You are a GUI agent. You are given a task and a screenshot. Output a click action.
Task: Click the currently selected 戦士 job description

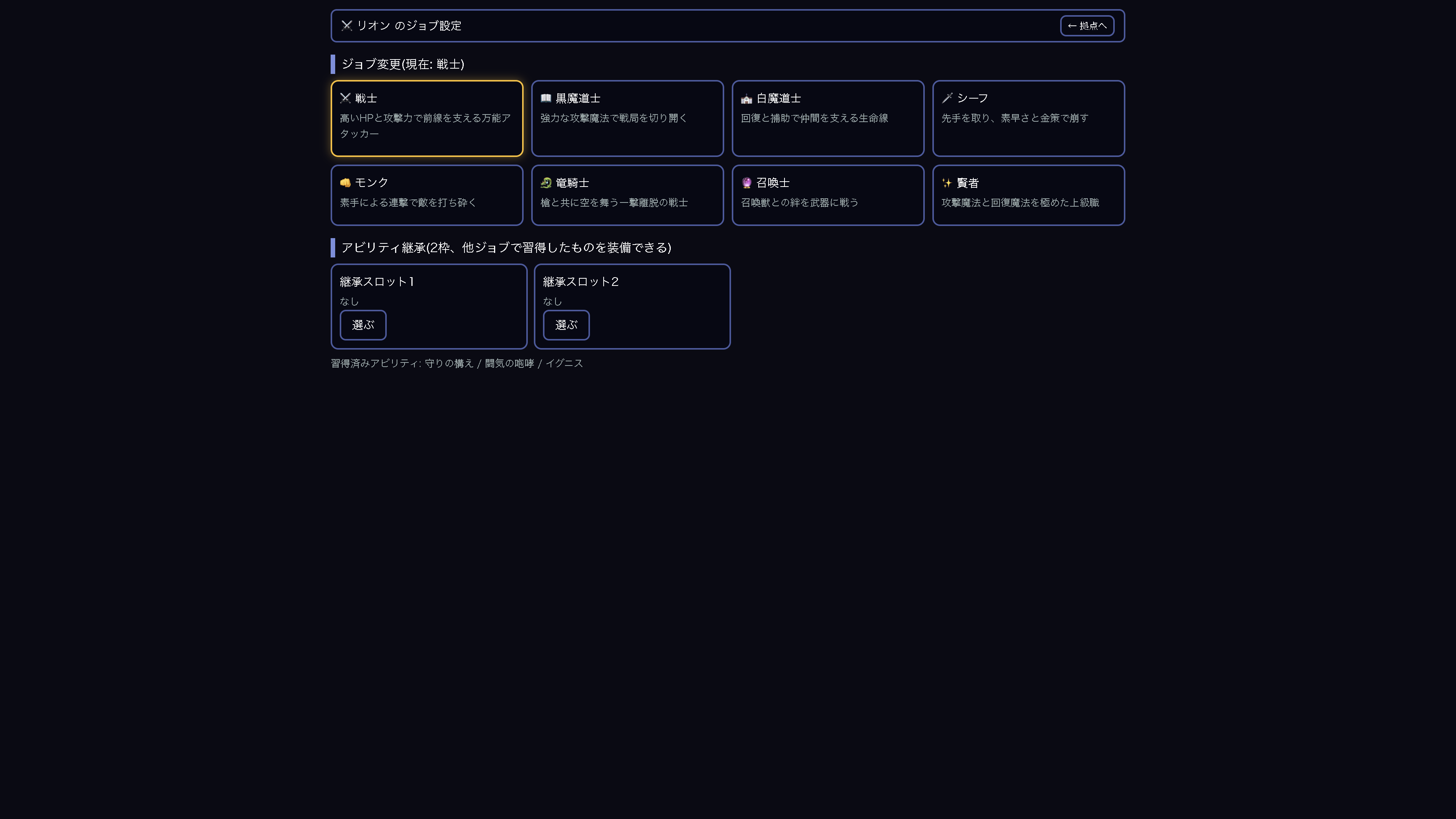point(425,126)
